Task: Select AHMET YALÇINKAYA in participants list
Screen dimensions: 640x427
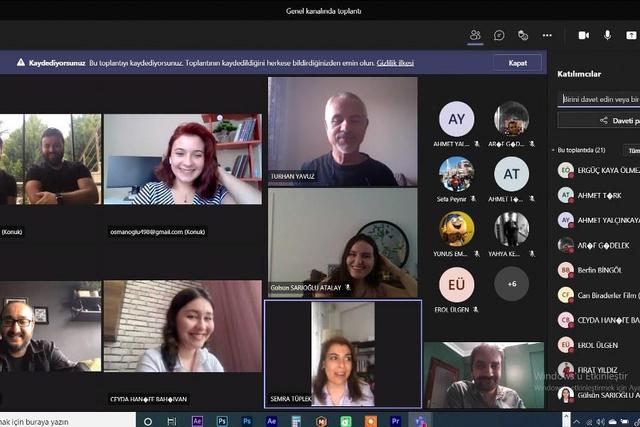Action: 599,220
